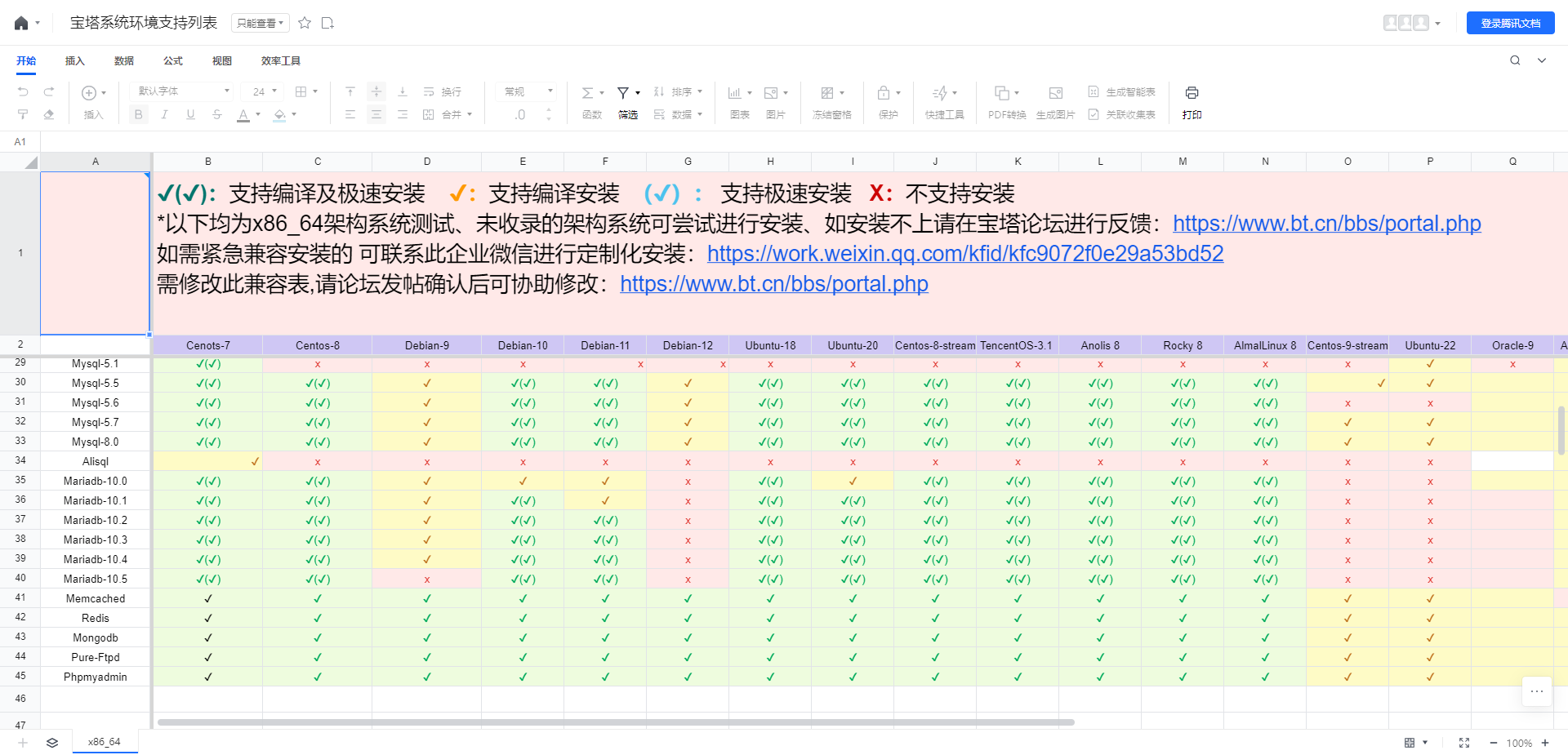Align cell text to the left
This screenshot has width=1568, height=755.
tap(350, 114)
